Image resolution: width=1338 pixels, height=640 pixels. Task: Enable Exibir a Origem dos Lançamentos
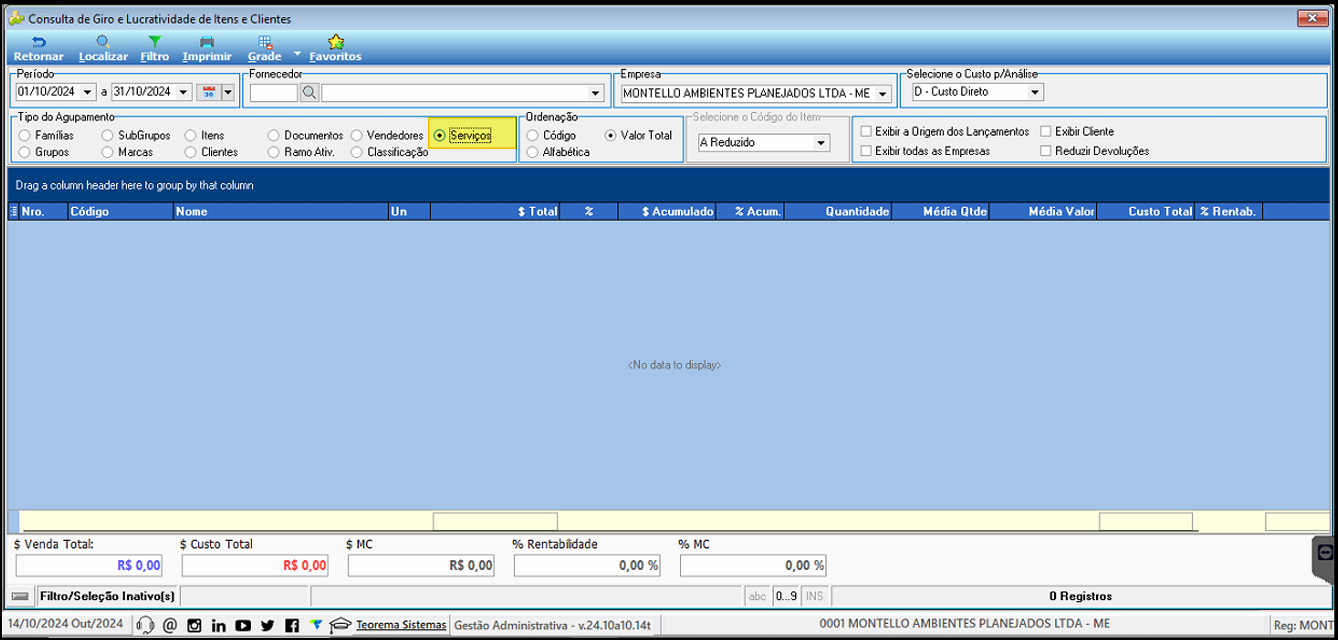tap(866, 131)
